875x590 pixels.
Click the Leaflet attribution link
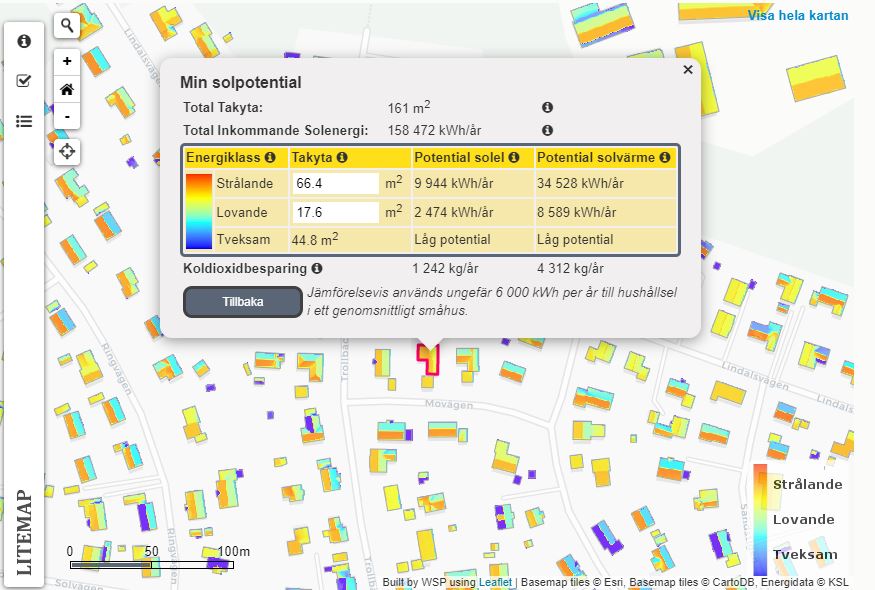(495, 581)
